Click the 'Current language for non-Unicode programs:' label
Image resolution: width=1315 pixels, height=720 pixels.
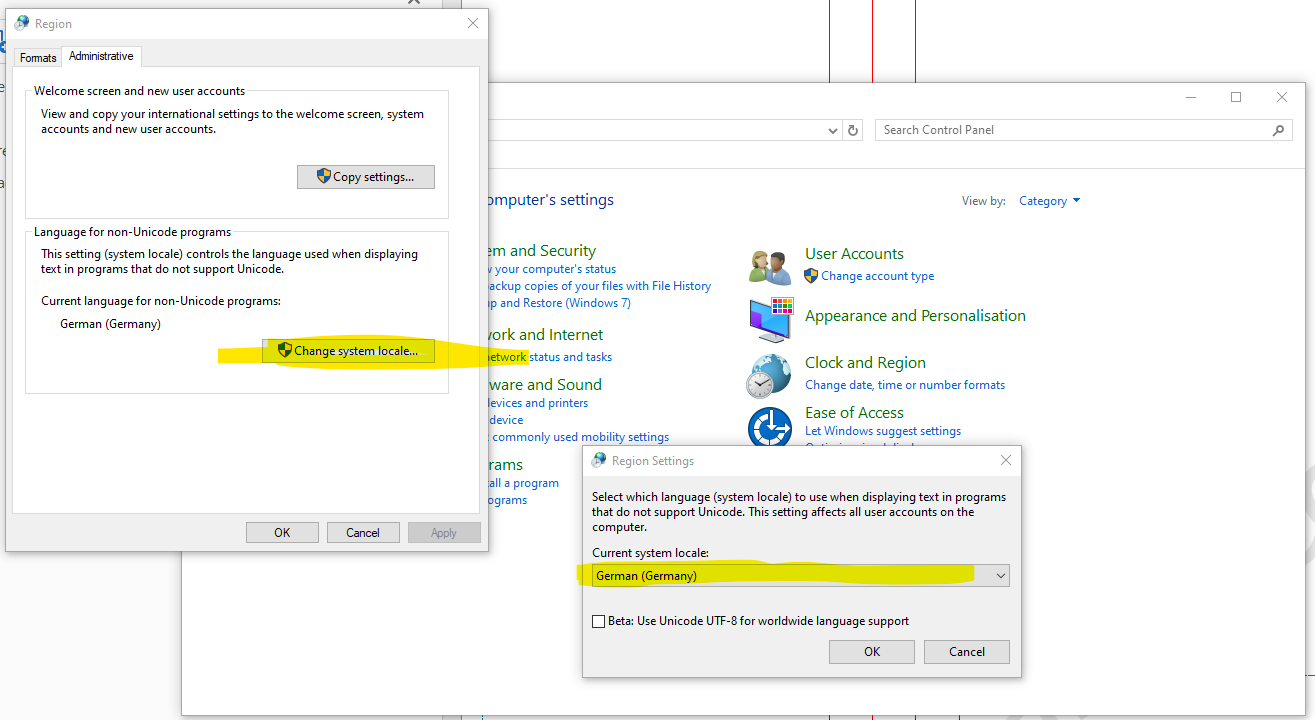(161, 301)
